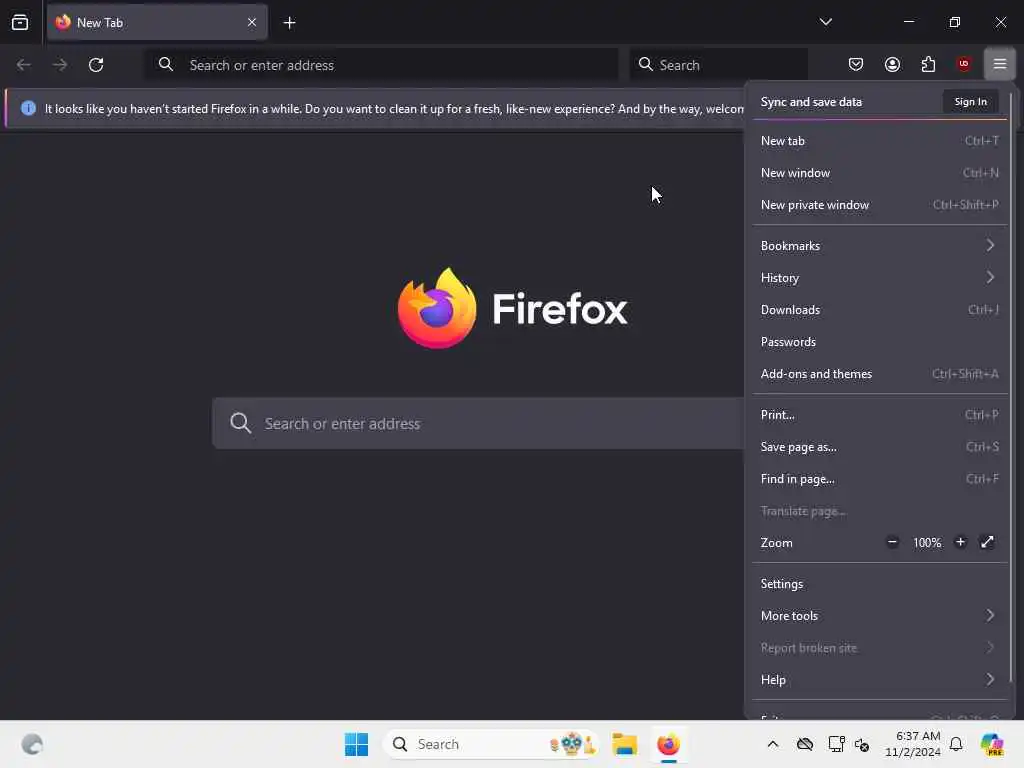
Task: Select Sync and save data
Action: pos(810,102)
